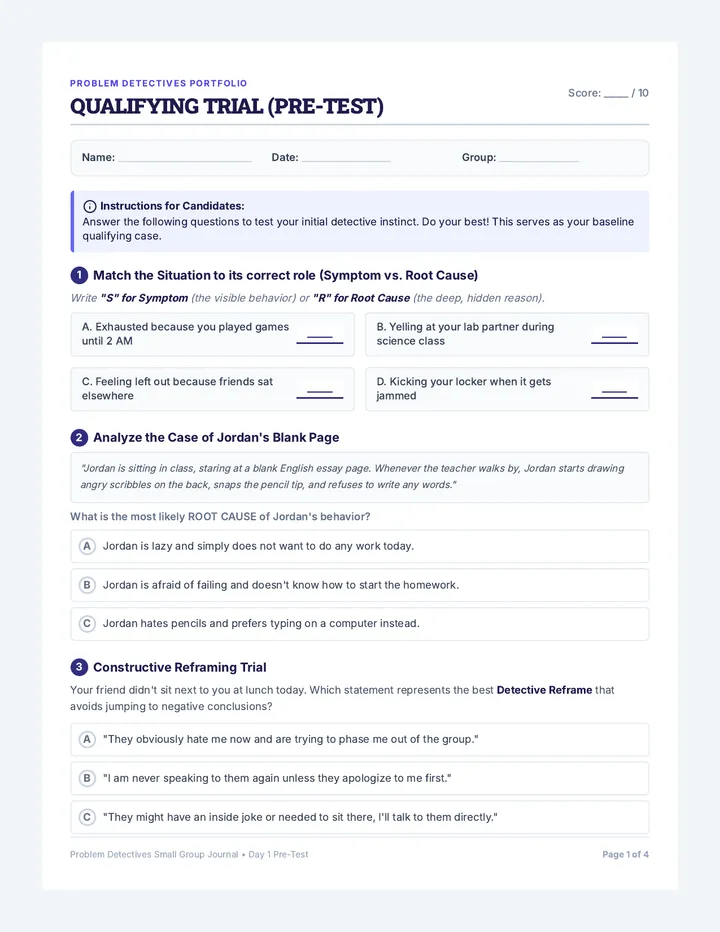The image size is (720, 932).
Task: Choose reframe C: inside joke, talk directly
Action: tap(359, 817)
